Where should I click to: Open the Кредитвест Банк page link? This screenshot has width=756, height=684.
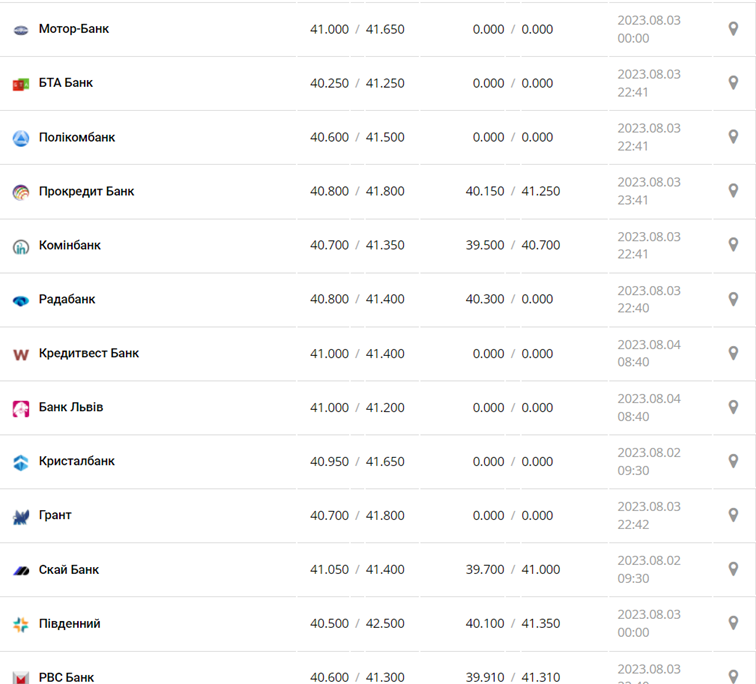coord(89,353)
